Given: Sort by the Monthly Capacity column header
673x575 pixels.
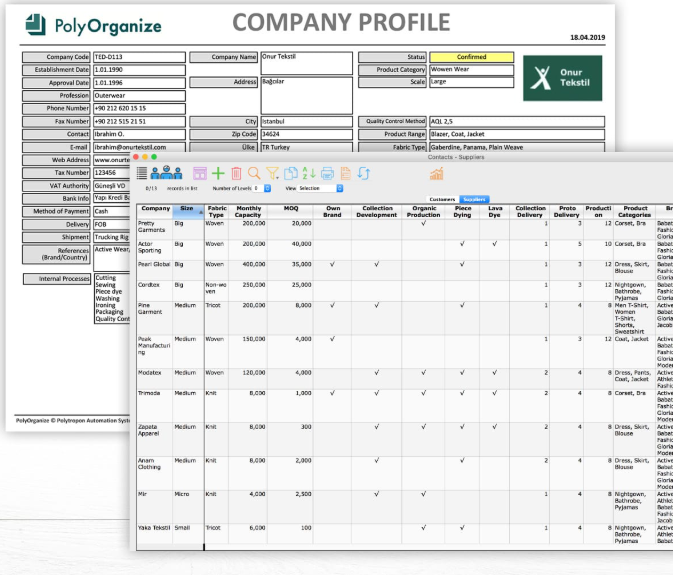Looking at the screenshot, I should (248, 212).
